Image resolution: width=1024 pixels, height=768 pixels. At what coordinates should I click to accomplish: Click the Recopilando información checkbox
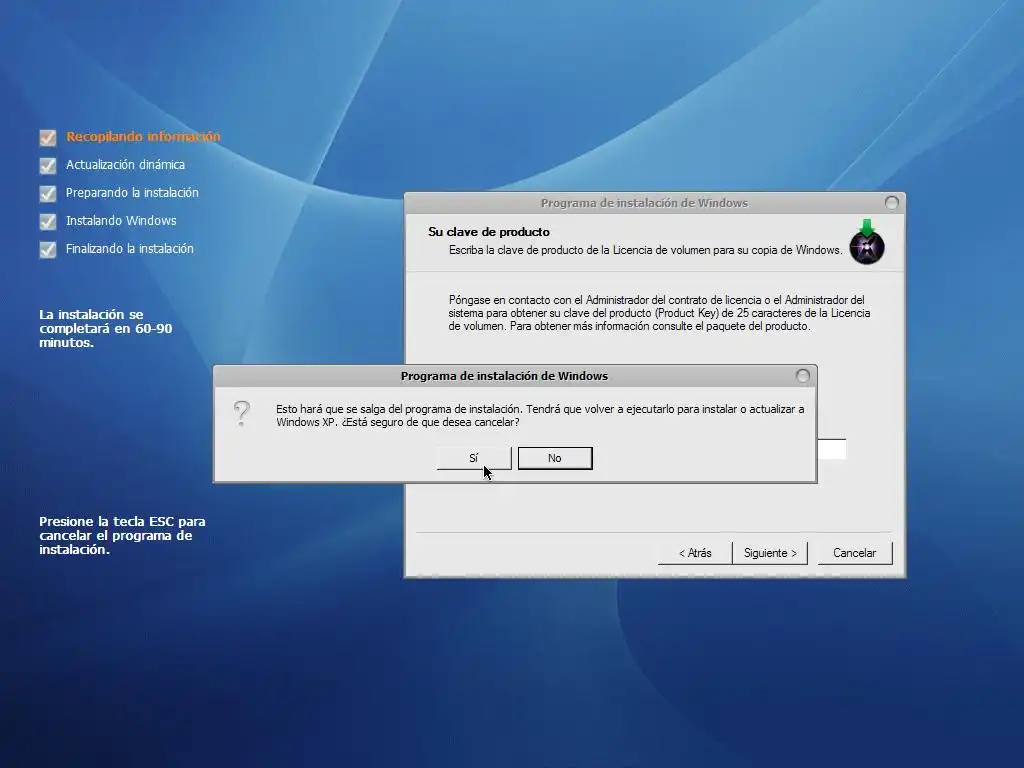(48, 137)
